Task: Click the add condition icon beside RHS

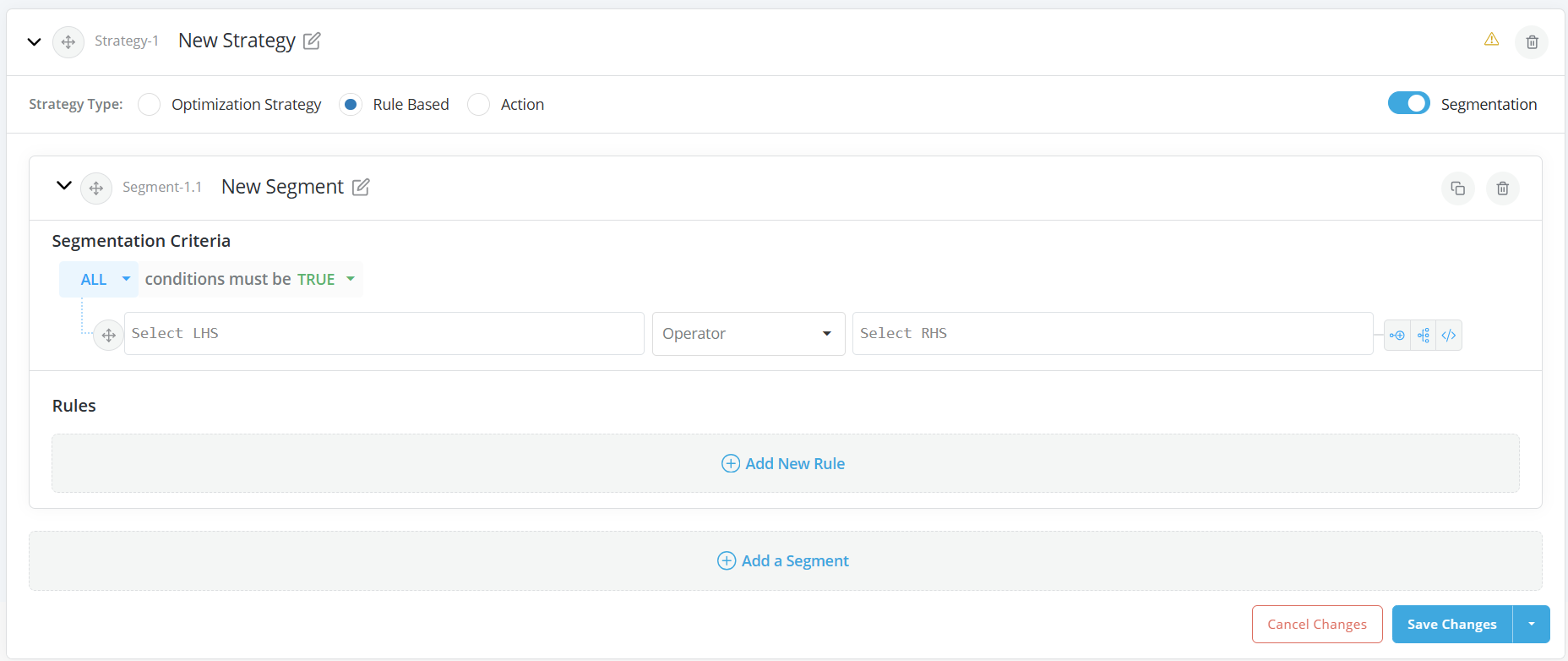Action: (x=1397, y=336)
